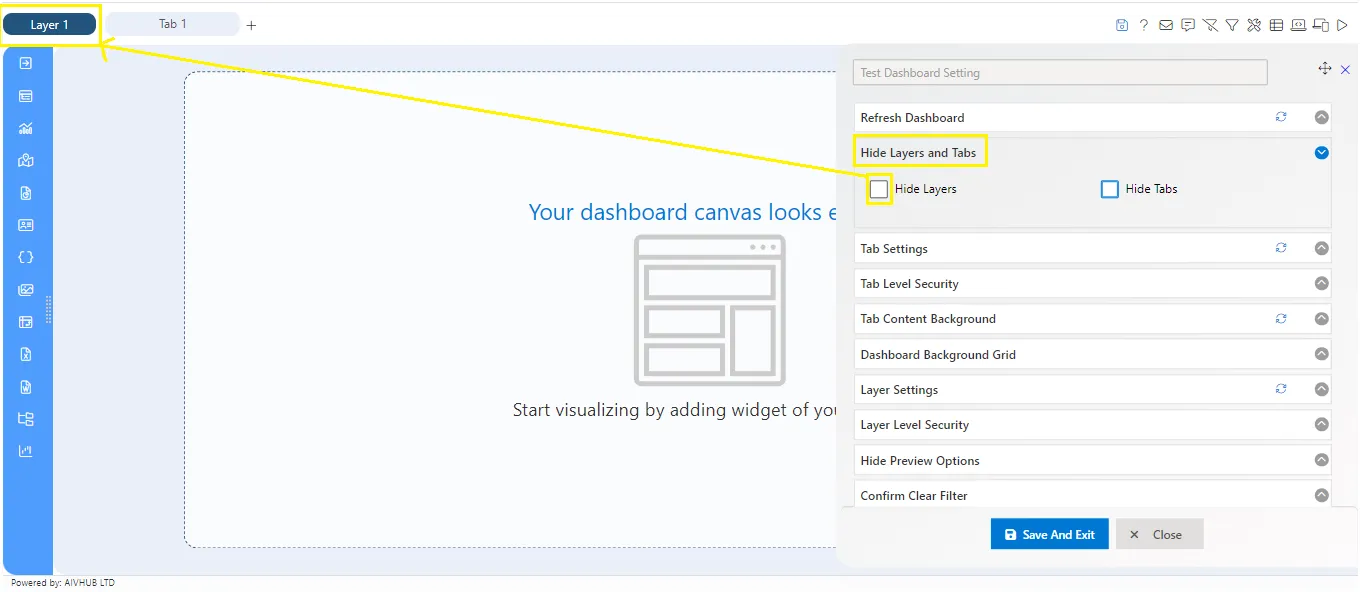Screen dimensions: 1360x592
Task: Expand the Hide Preview Options chevron
Action: (1322, 460)
